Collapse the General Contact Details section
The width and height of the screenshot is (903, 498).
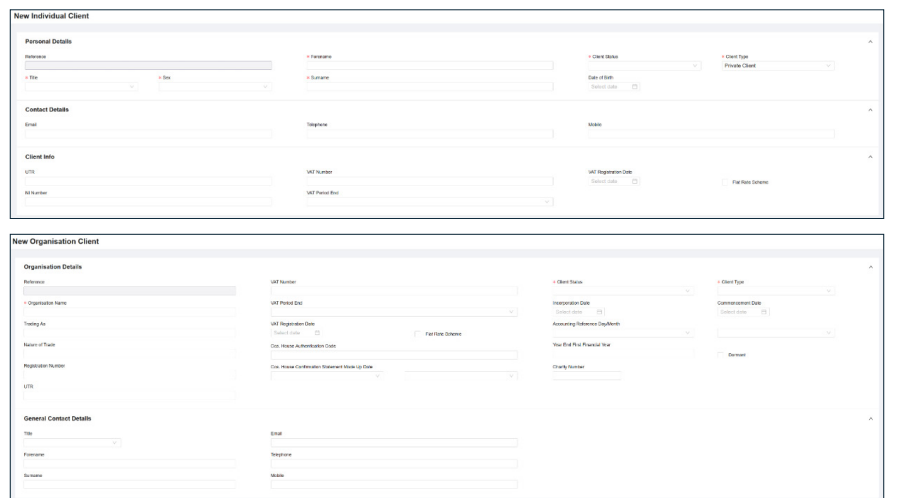coord(870,416)
